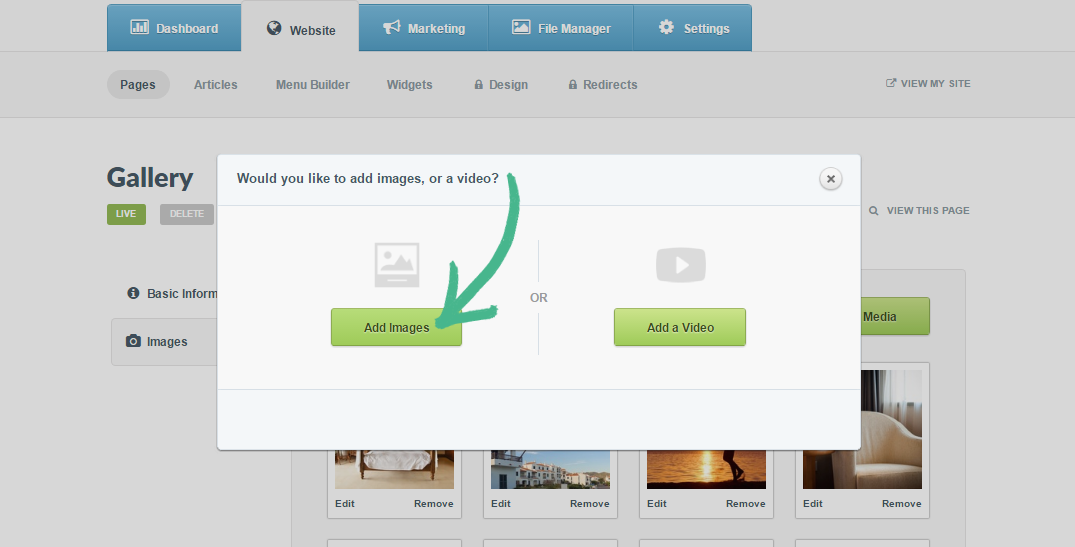Go to the Settings tab
Screen dimensions: 1075x547
(x=693, y=28)
